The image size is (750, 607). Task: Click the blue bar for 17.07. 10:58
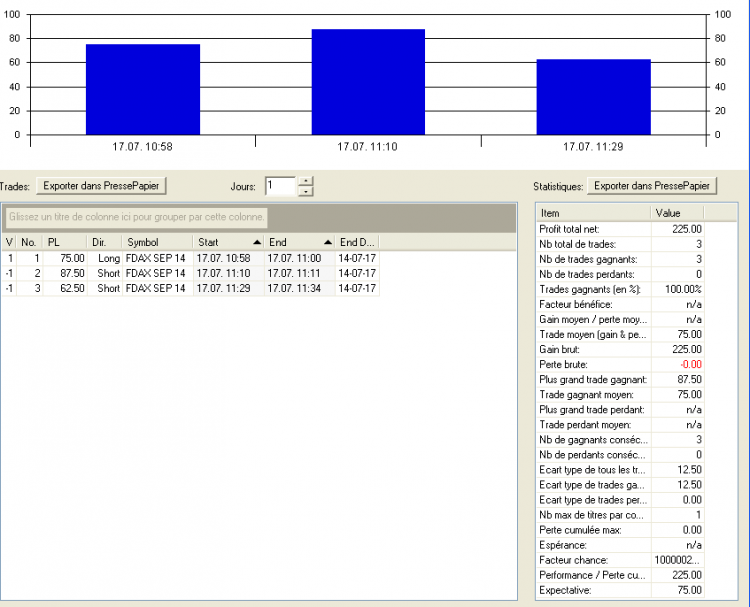point(143,89)
